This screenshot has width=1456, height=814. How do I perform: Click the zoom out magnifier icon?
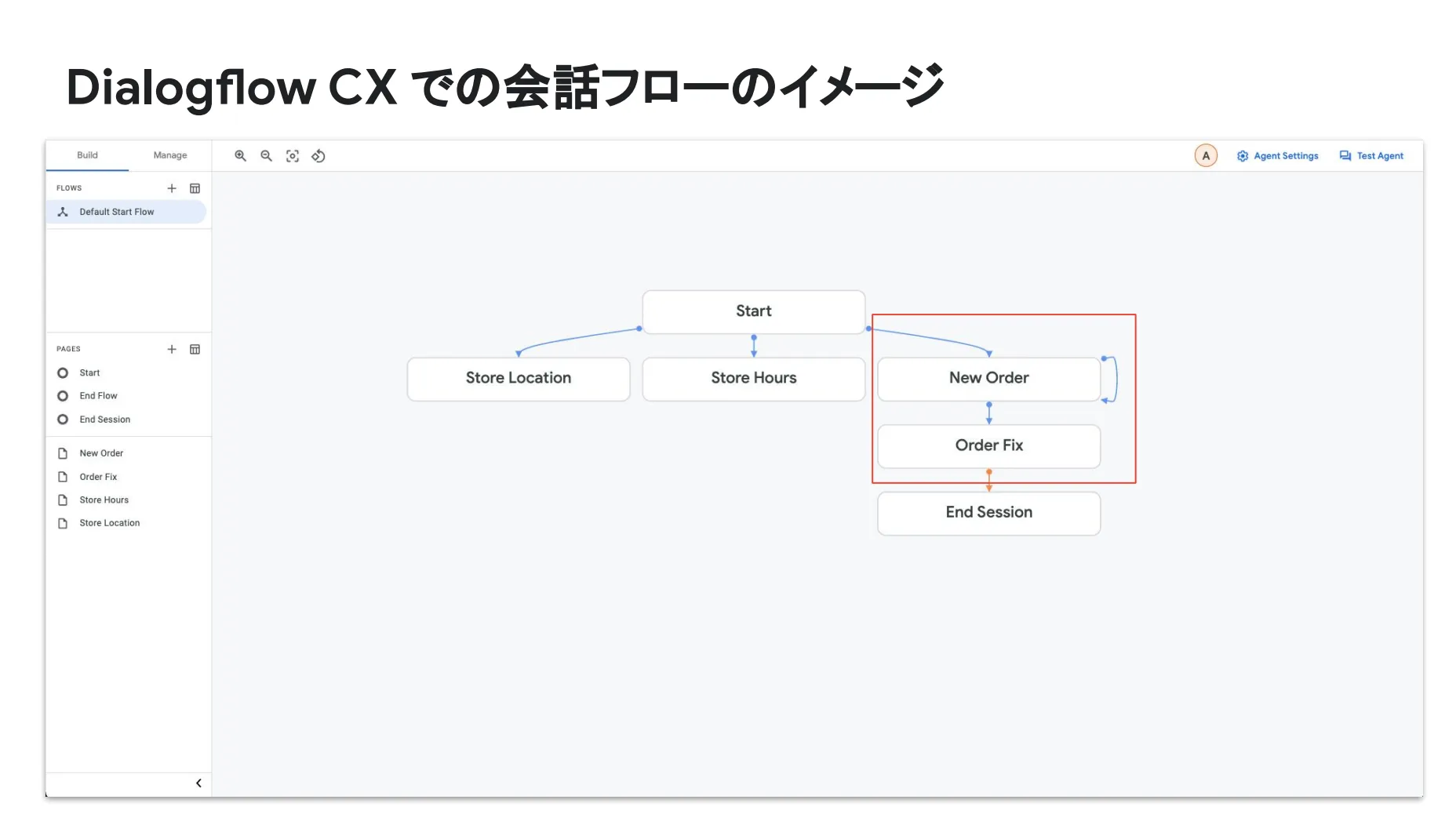[267, 156]
